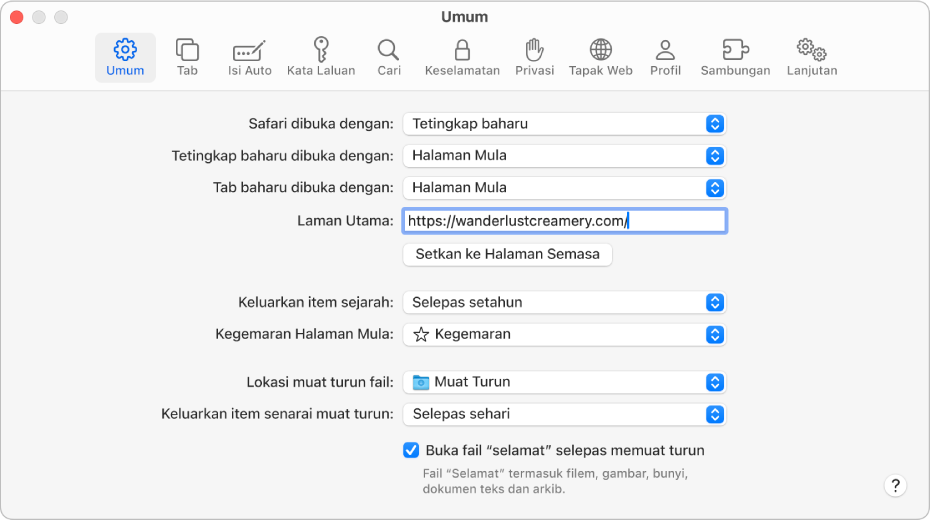Click the help question mark button
The width and height of the screenshot is (931, 521).
click(x=895, y=486)
